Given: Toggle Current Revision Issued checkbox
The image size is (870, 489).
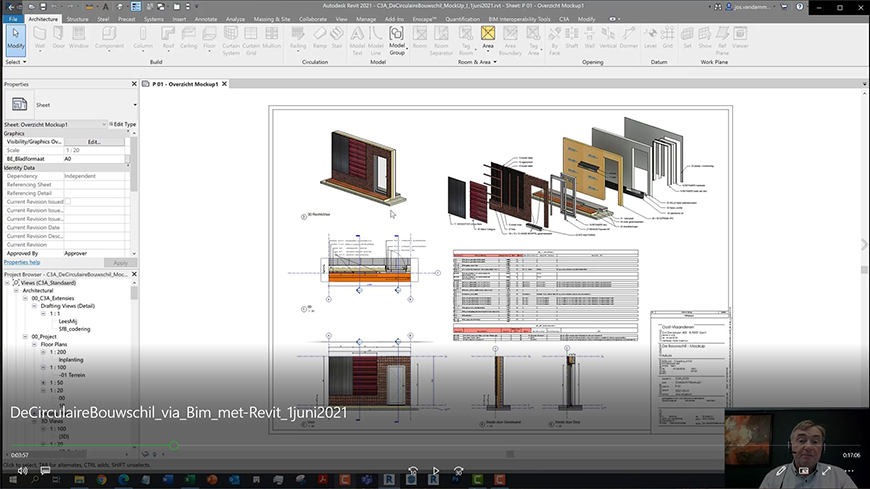Looking at the screenshot, I should tap(68, 201).
